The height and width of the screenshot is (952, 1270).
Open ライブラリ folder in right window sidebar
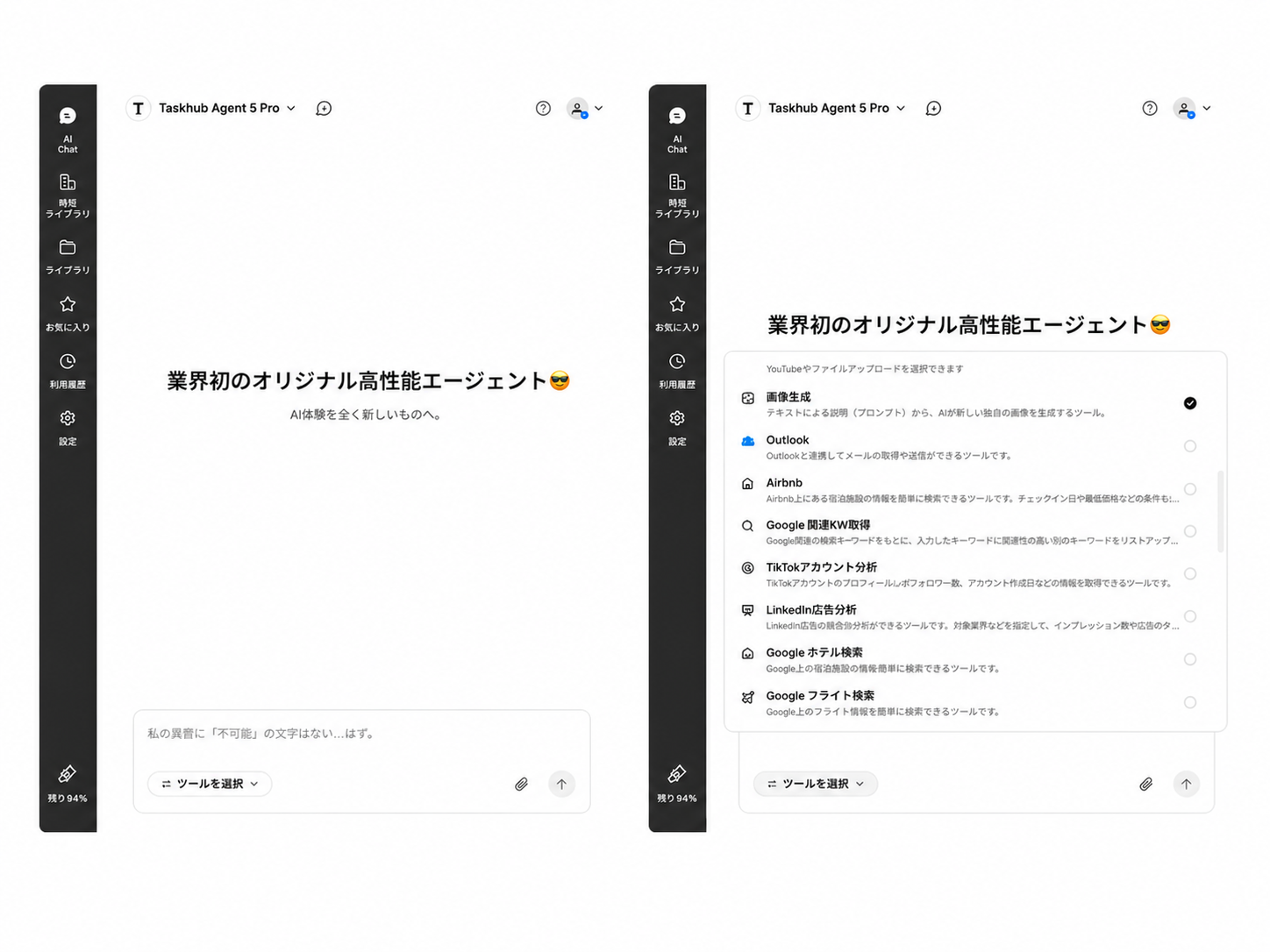pyautogui.click(x=677, y=257)
